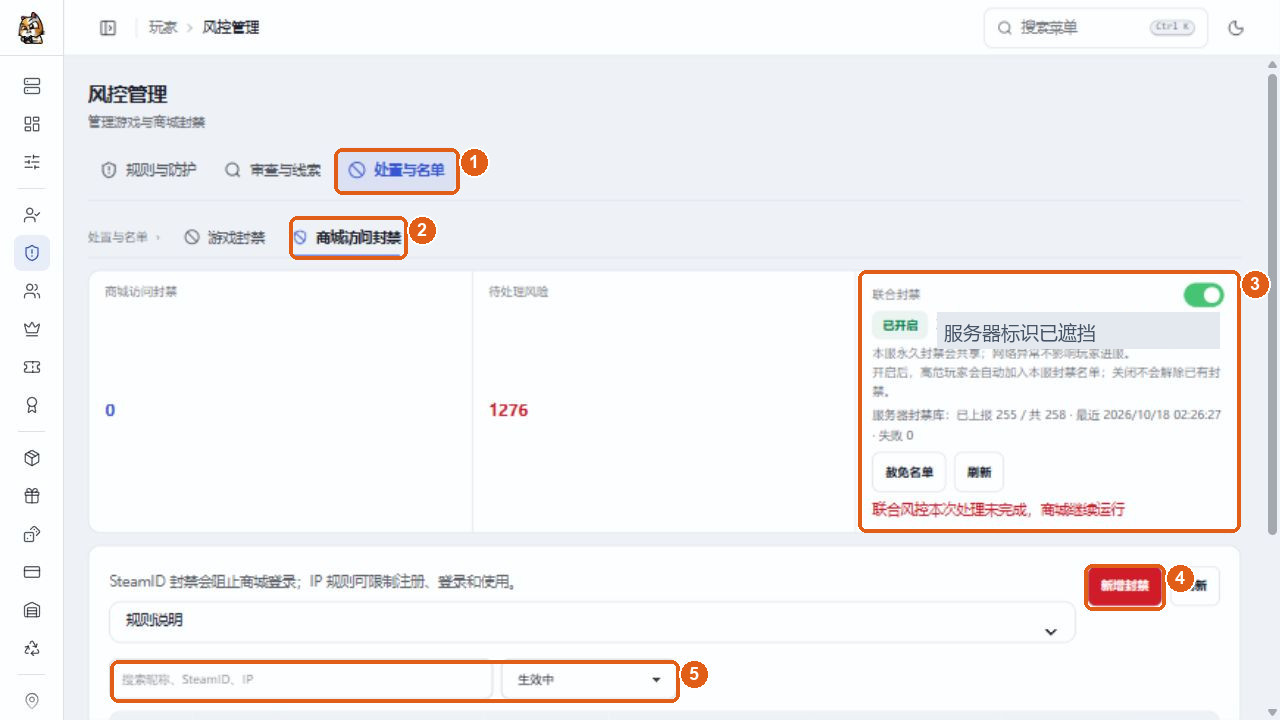Open the user-check sidebar icon

tap(32, 215)
